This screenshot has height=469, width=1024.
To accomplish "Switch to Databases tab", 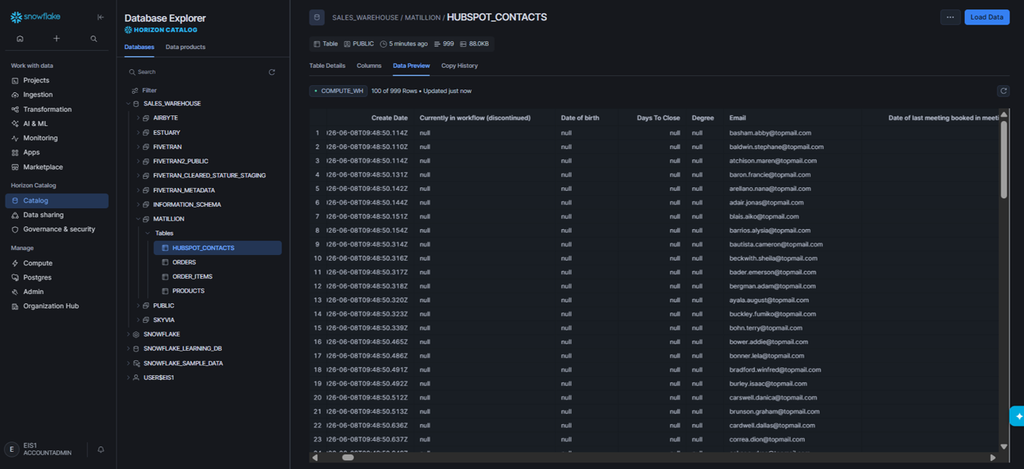I will (139, 47).
